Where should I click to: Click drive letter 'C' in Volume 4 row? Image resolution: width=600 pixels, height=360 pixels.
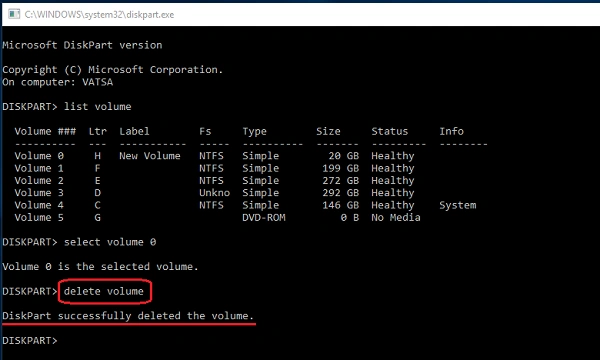(x=98, y=205)
